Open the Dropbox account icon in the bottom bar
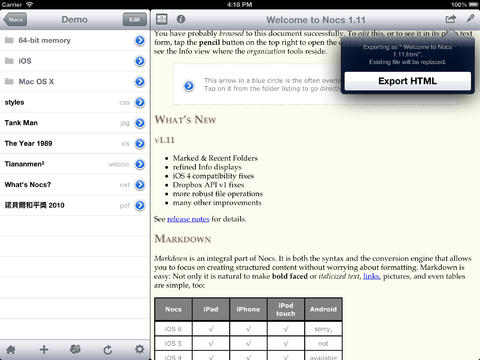 (75, 349)
